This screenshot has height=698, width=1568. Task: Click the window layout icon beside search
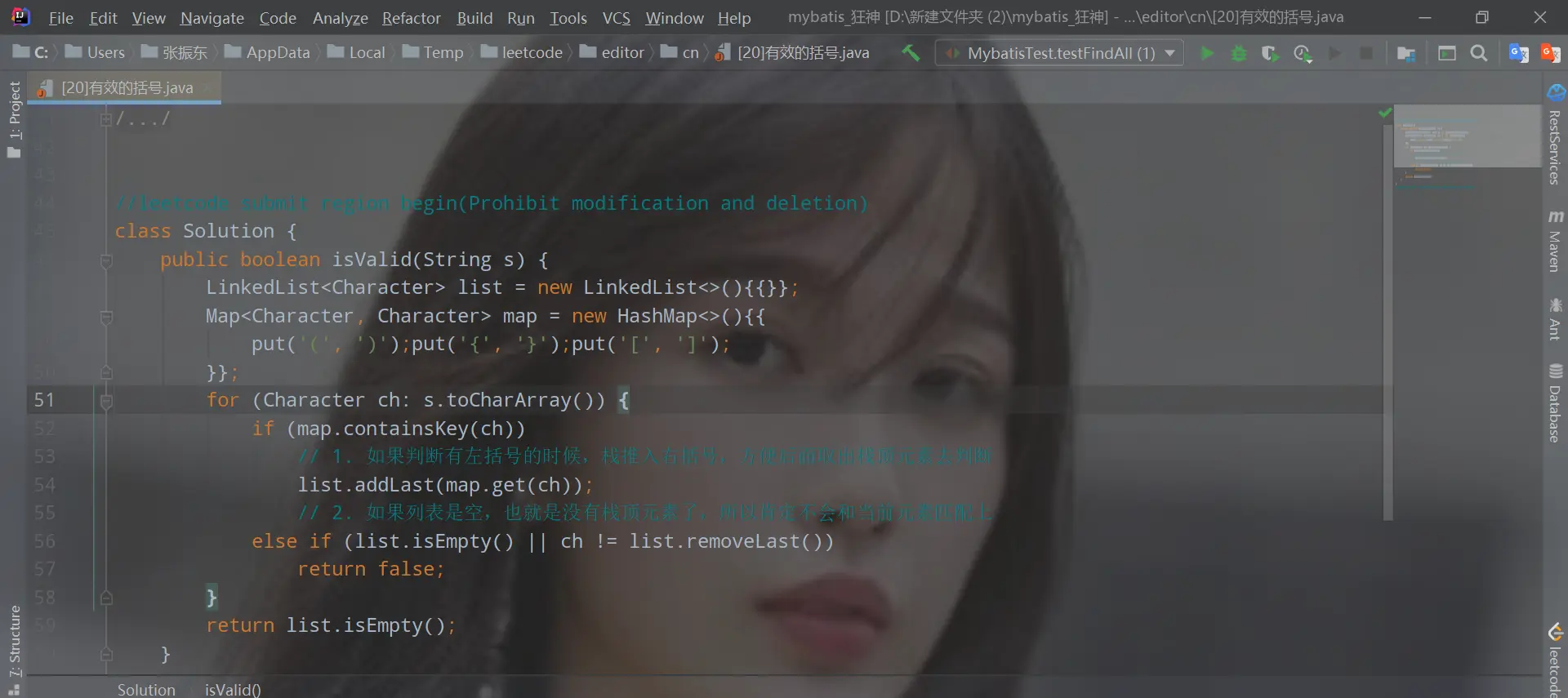tap(1447, 53)
